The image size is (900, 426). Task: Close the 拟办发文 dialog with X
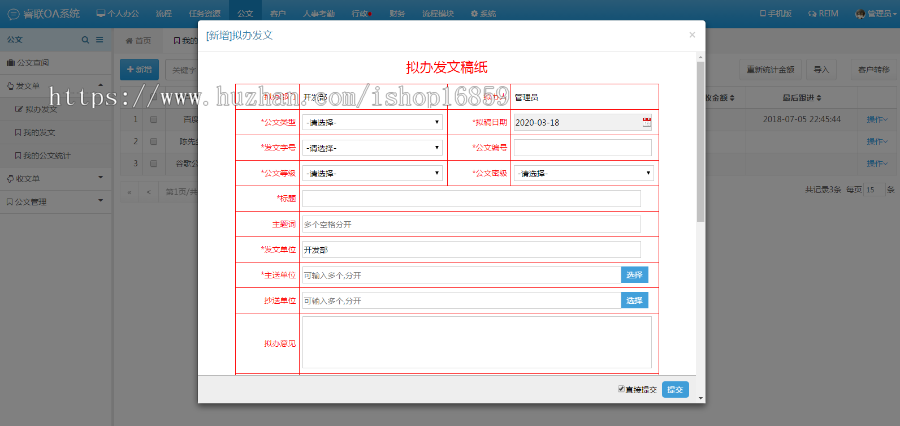tap(692, 35)
